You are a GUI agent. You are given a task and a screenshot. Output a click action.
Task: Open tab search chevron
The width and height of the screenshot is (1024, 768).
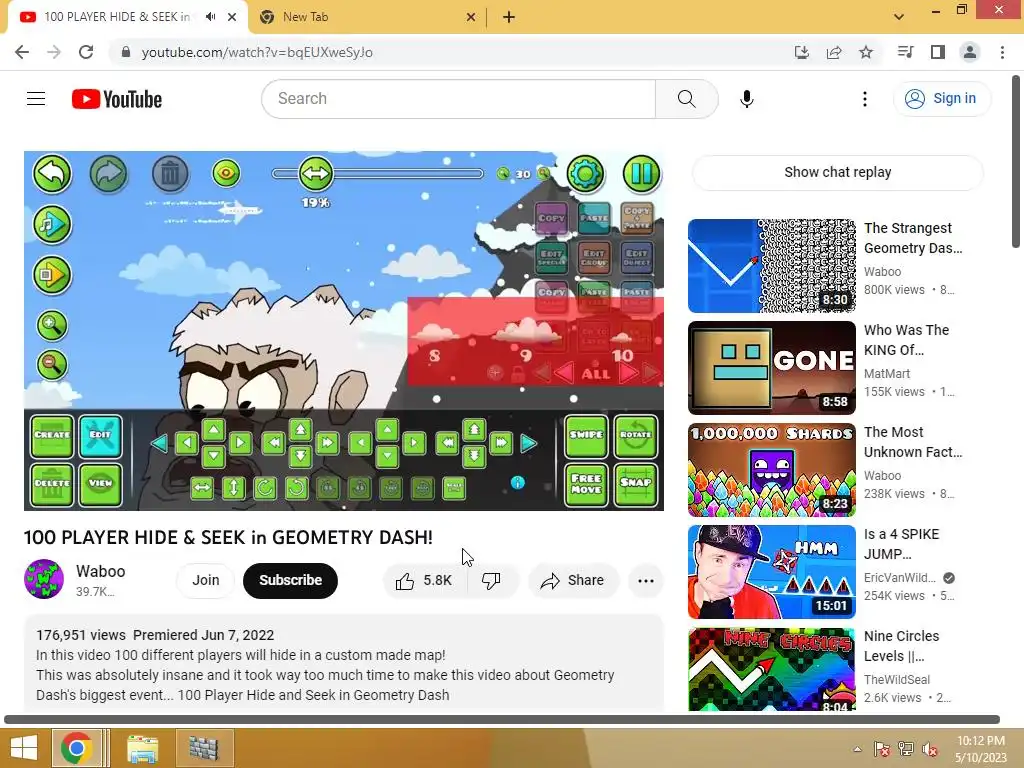899,17
